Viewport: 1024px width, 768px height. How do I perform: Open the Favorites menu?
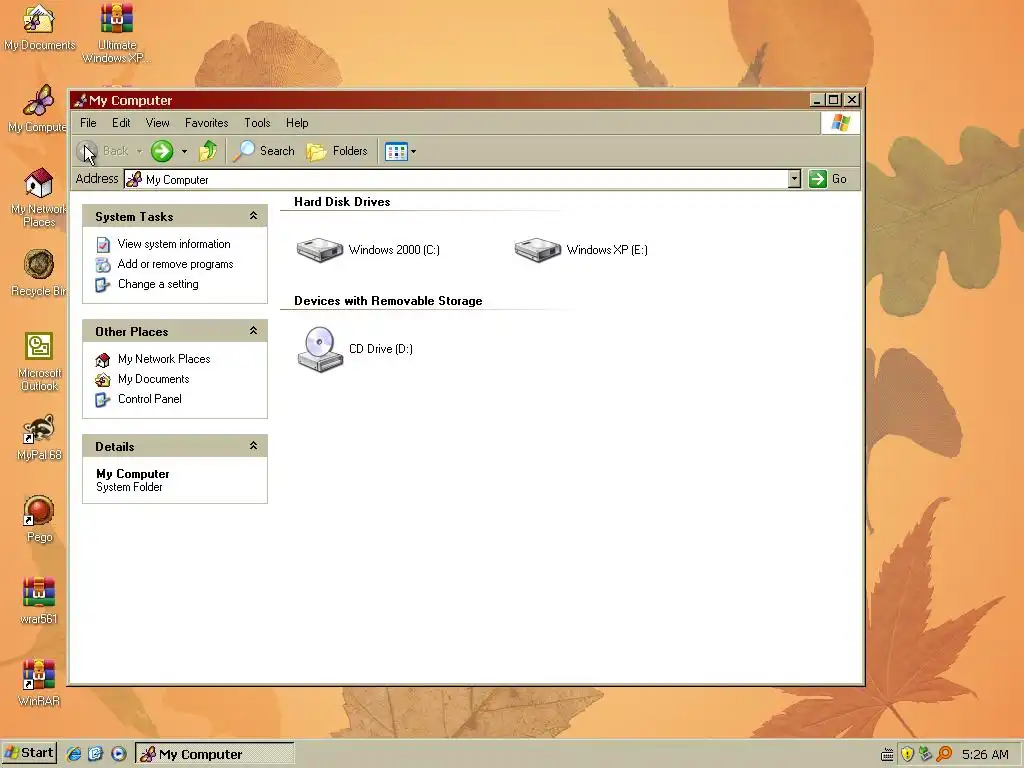(x=206, y=123)
